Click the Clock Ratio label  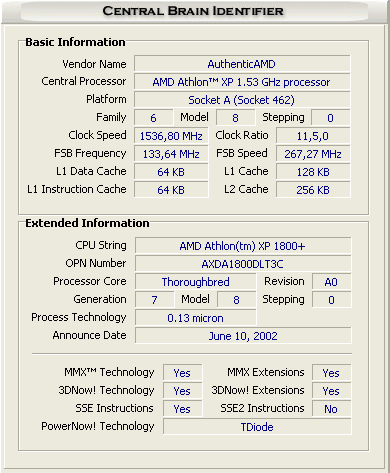[x=242, y=135]
